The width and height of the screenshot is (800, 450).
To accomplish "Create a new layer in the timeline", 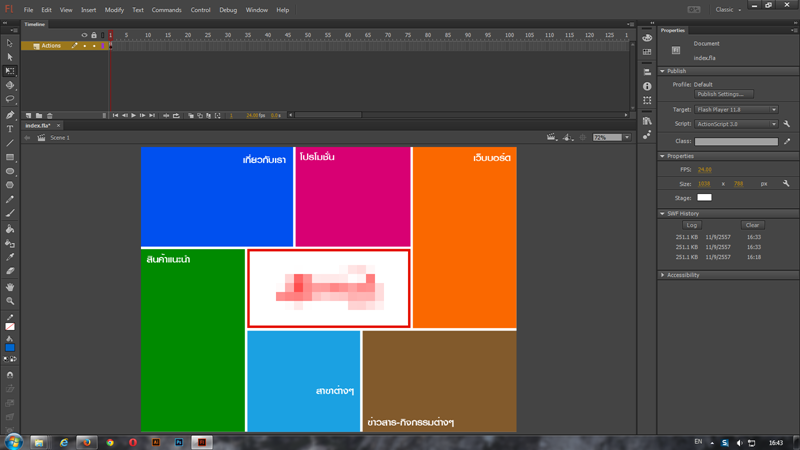I will click(x=28, y=116).
